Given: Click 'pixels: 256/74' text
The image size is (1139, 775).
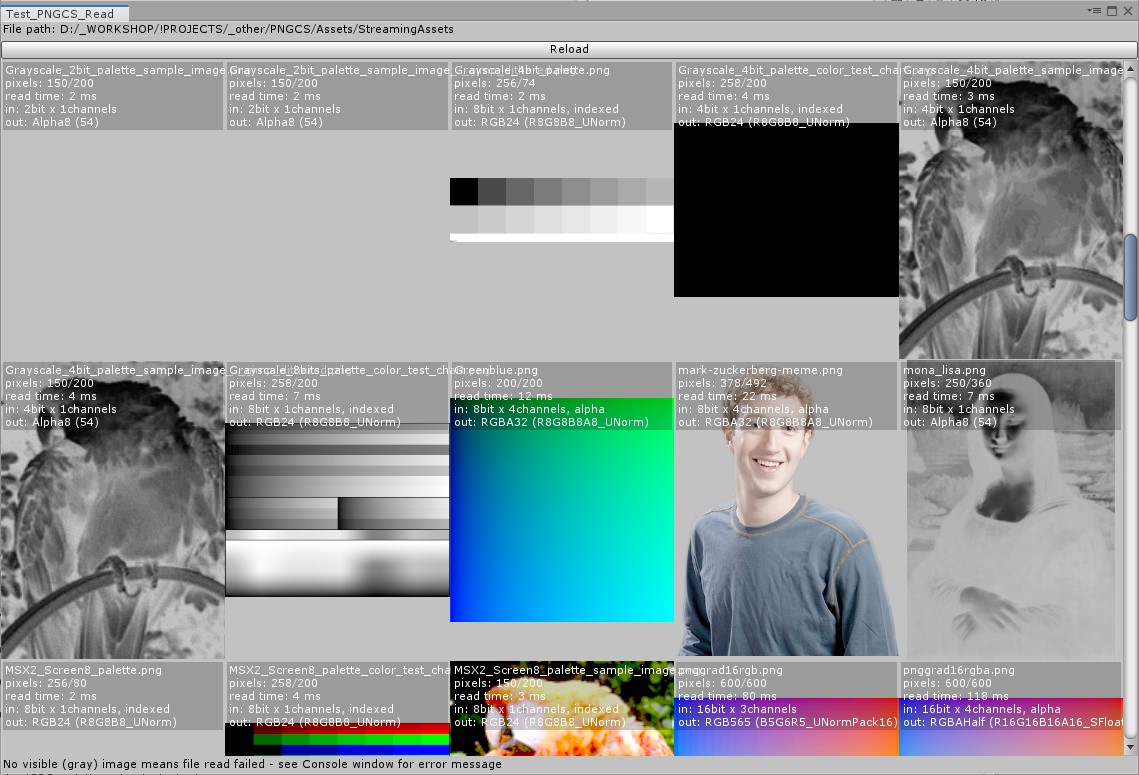Looking at the screenshot, I should [x=494, y=84].
